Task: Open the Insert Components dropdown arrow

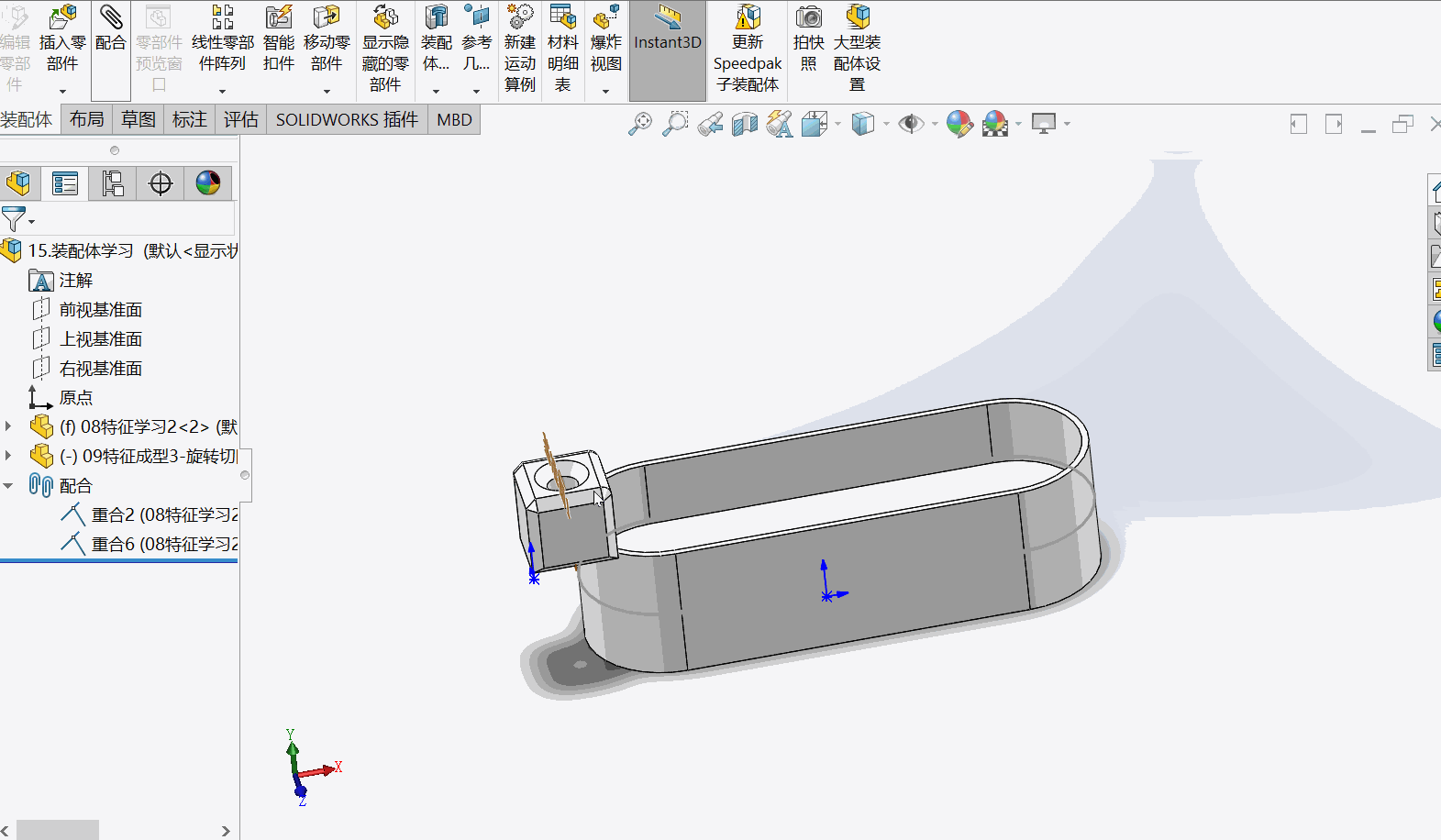Action: coord(62,91)
